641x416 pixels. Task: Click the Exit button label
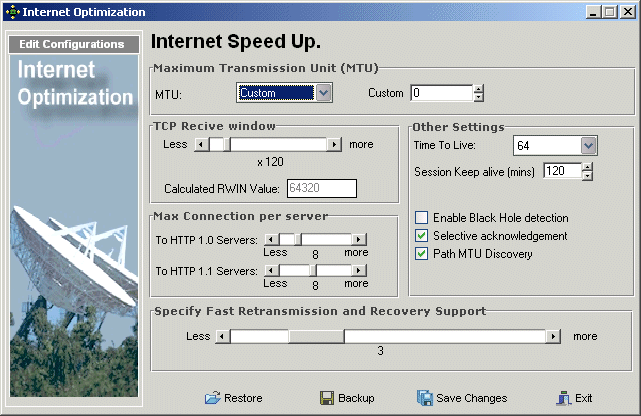[583, 398]
